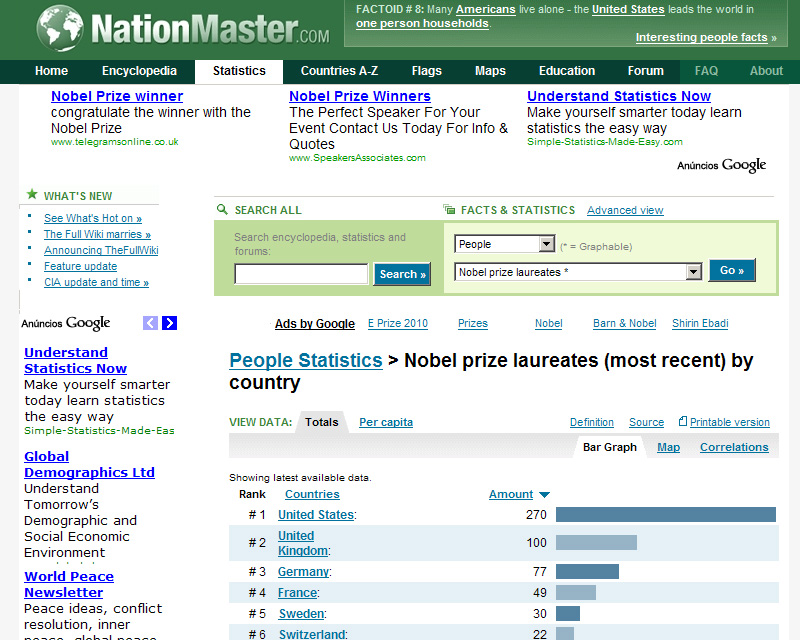
Task: Click the Facts & Statistics icon
Action: coord(449,209)
